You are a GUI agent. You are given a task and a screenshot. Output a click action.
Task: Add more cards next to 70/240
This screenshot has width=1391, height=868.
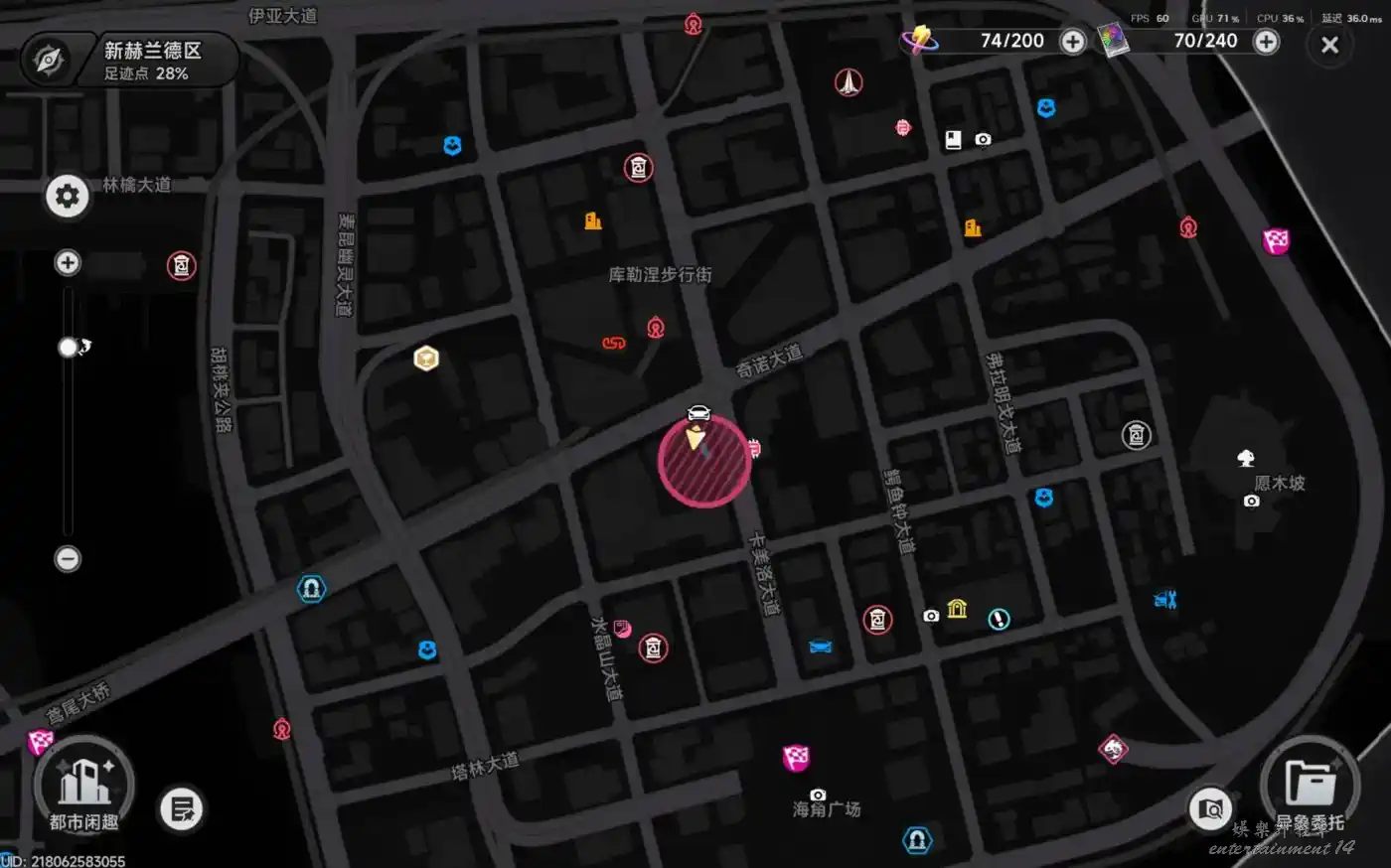tap(1266, 42)
